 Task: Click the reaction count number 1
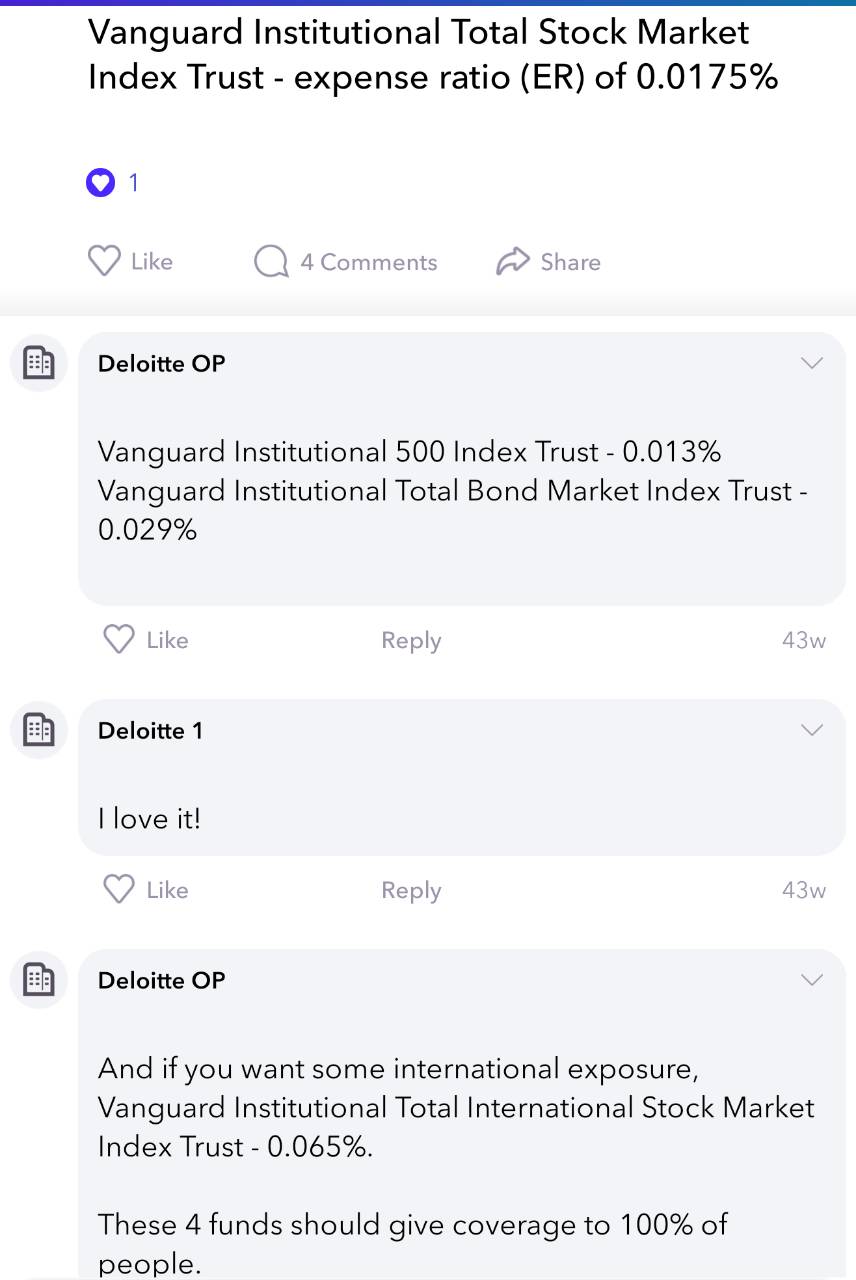[x=133, y=183]
